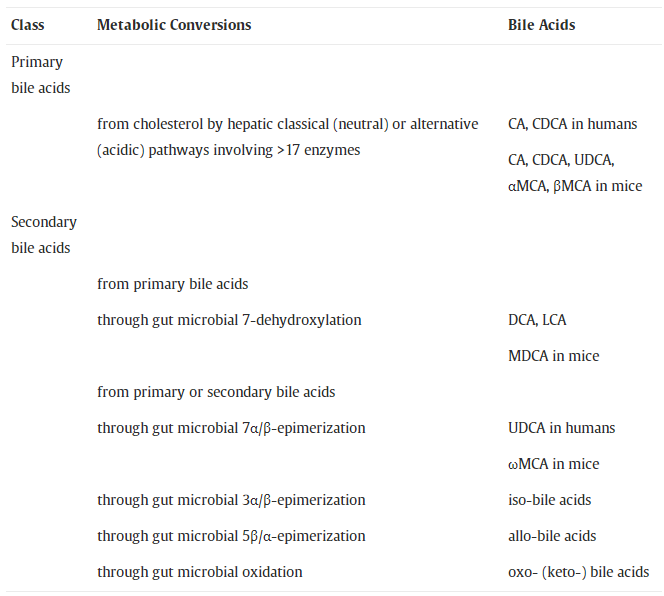Select the "Secondary bile acids" class cell
The image size is (664, 596).
click(44, 235)
